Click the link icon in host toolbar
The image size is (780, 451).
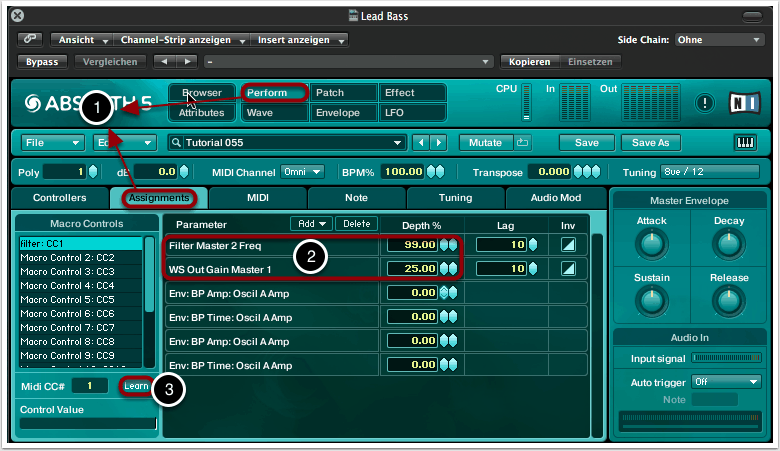[x=30, y=39]
